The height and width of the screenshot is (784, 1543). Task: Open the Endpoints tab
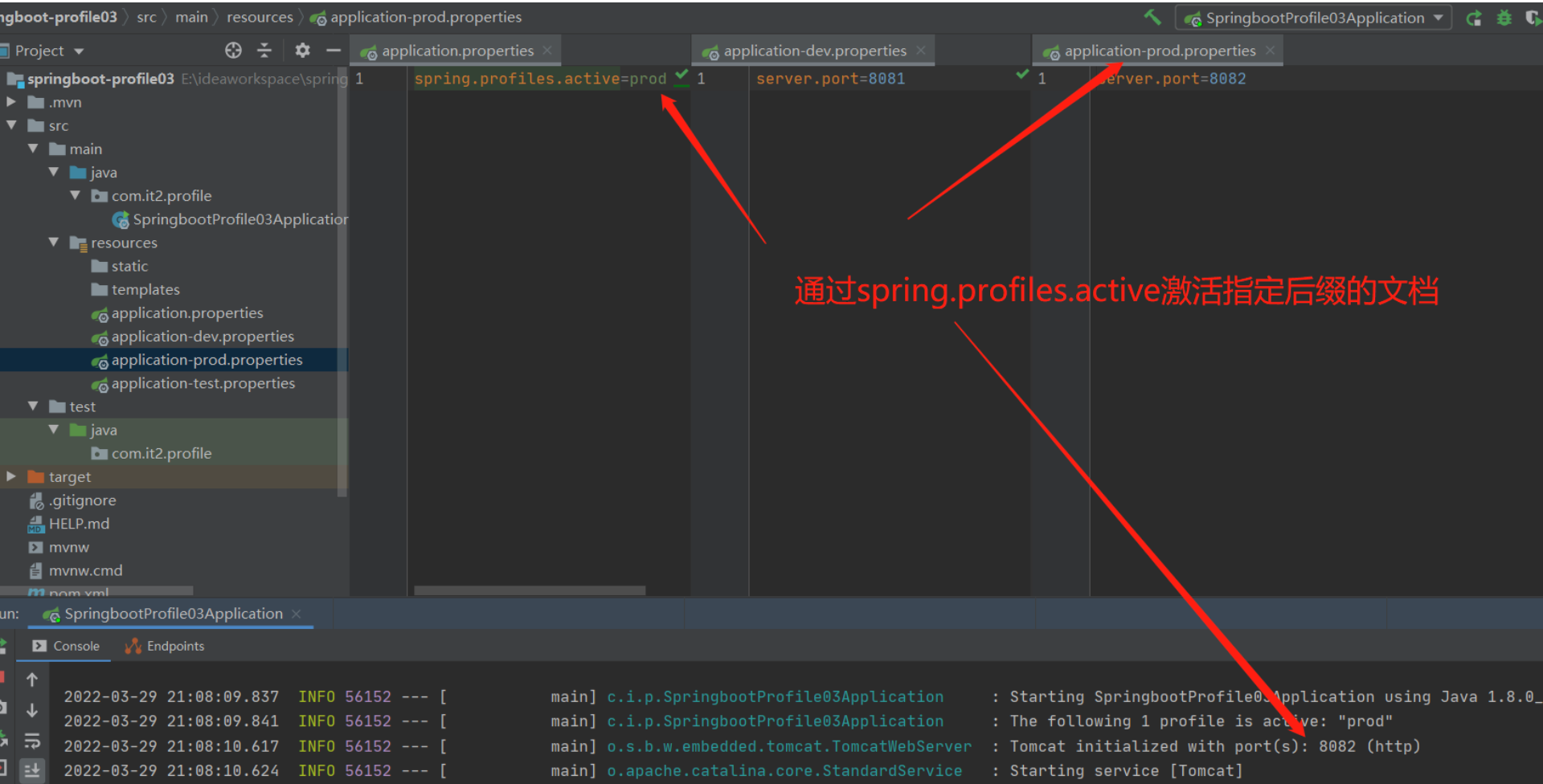pos(166,646)
